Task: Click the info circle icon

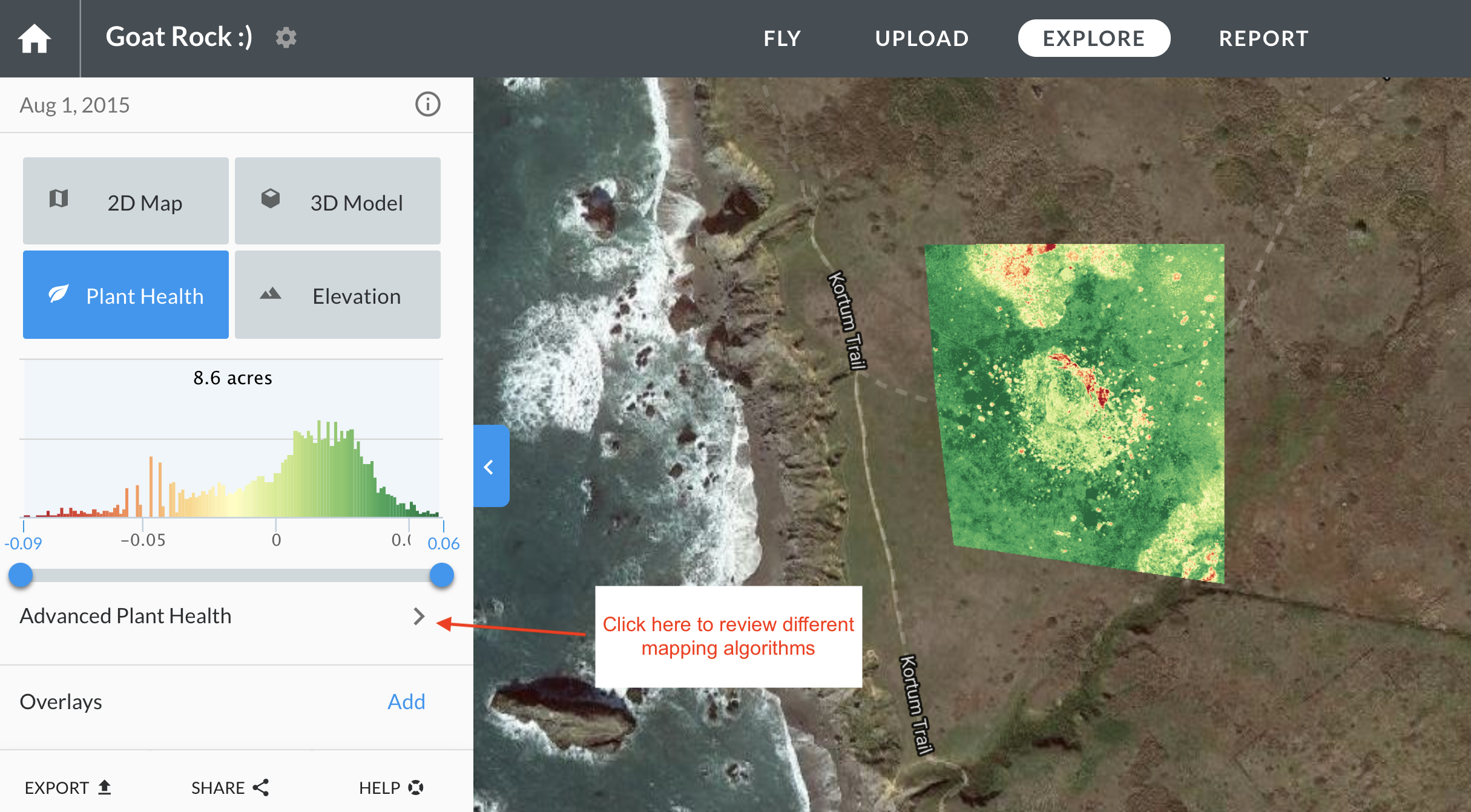Action: click(427, 104)
